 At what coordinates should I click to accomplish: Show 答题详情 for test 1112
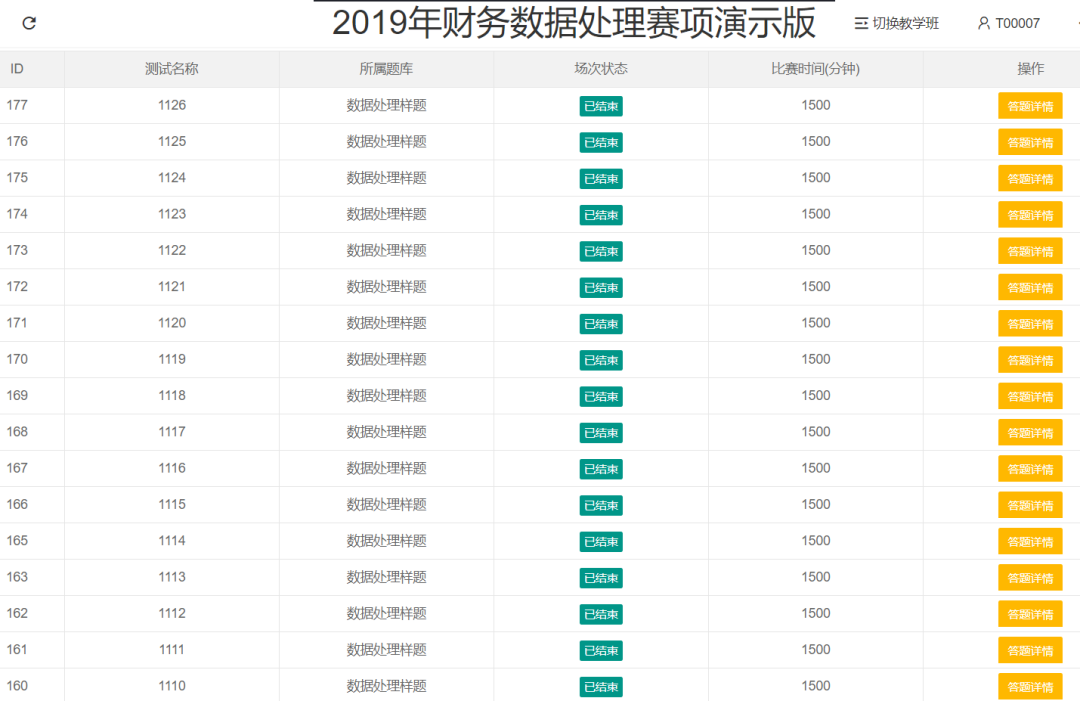click(1030, 614)
